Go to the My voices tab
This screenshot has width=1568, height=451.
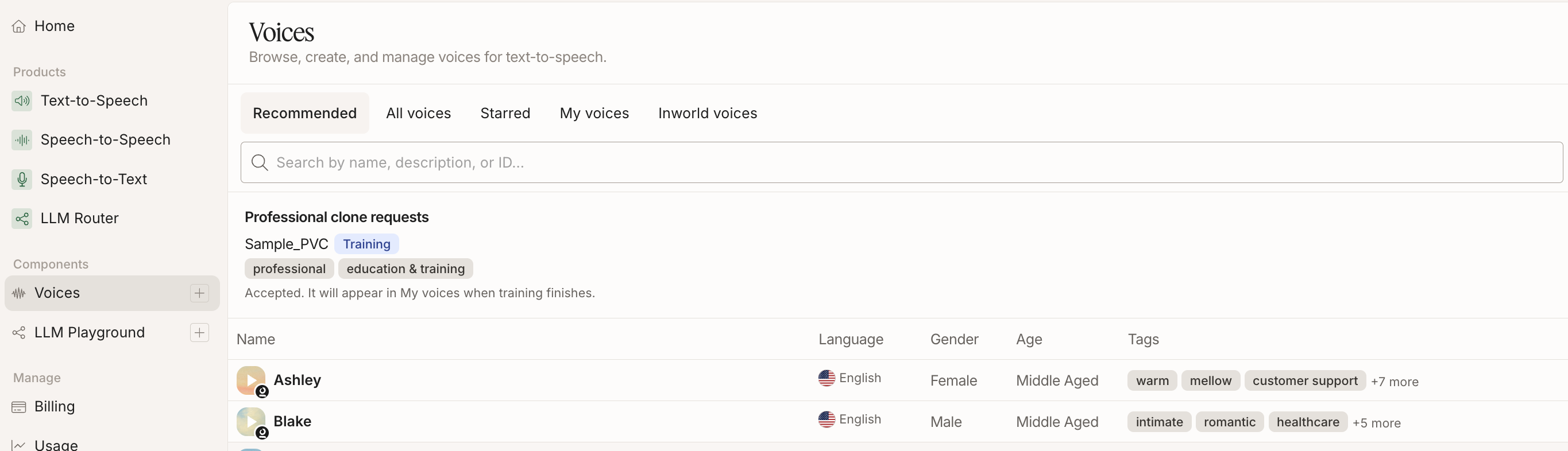point(594,113)
